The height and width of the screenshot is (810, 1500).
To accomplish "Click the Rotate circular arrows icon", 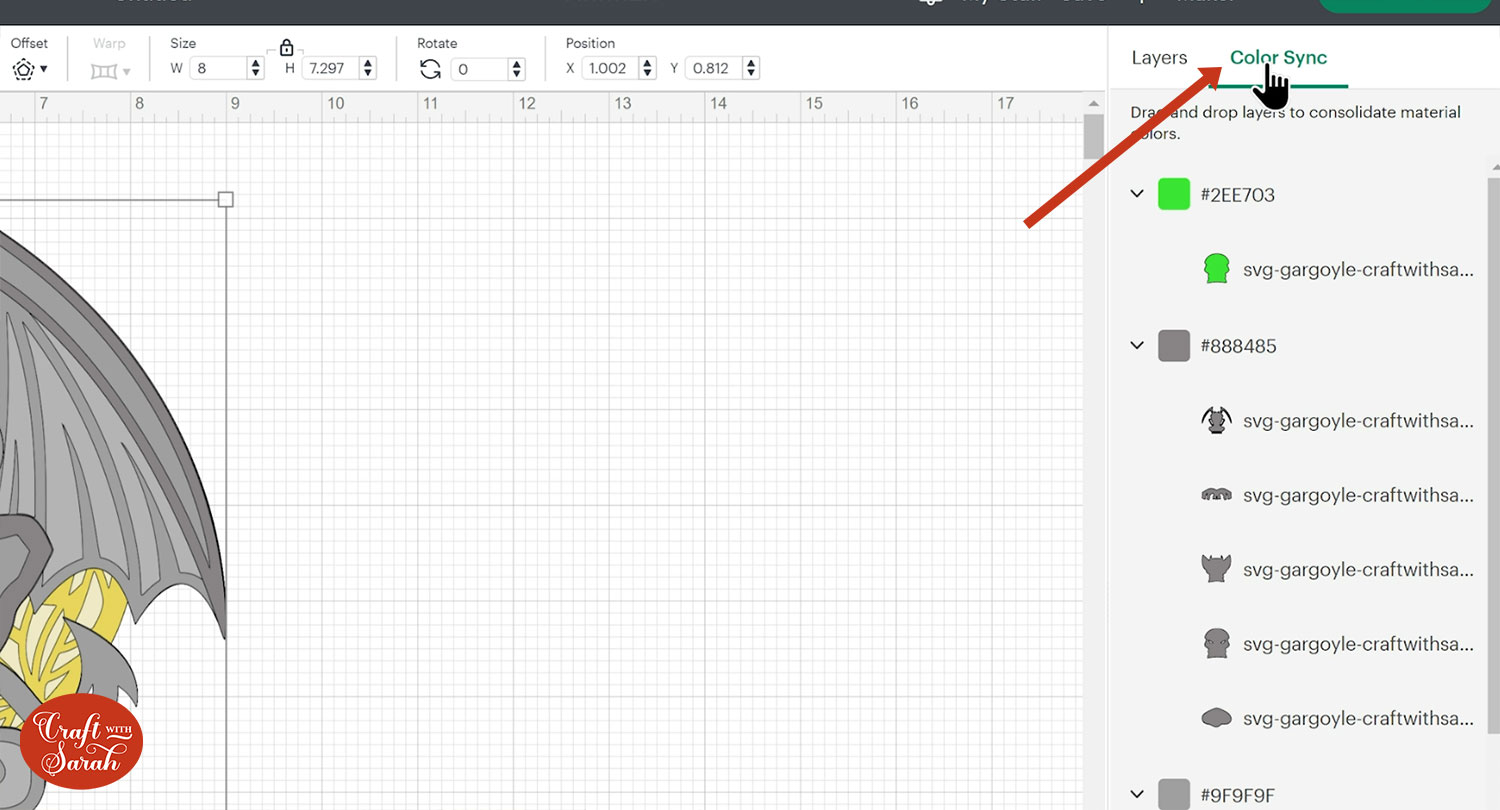I will 430,69.
